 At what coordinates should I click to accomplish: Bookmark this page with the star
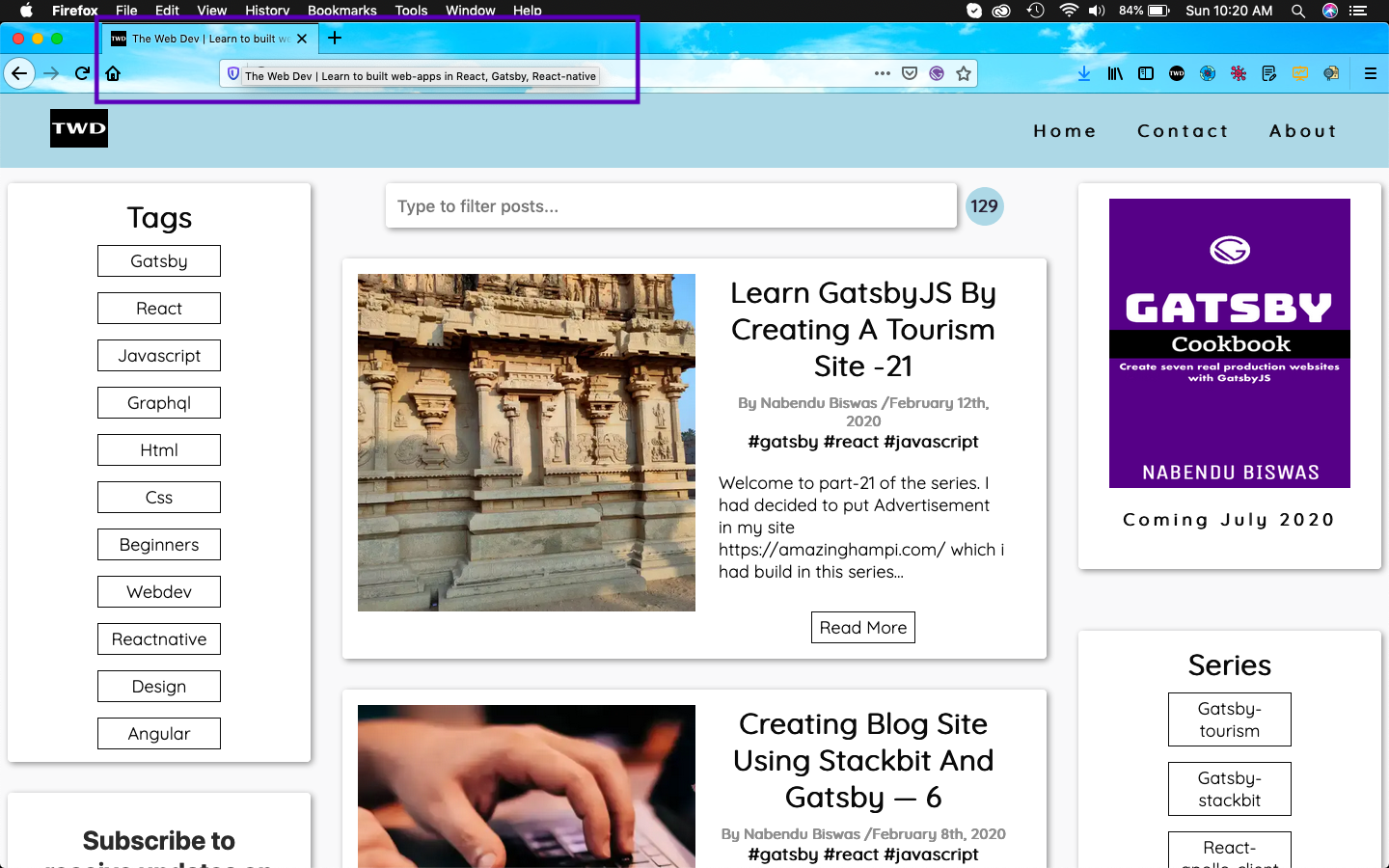964,73
